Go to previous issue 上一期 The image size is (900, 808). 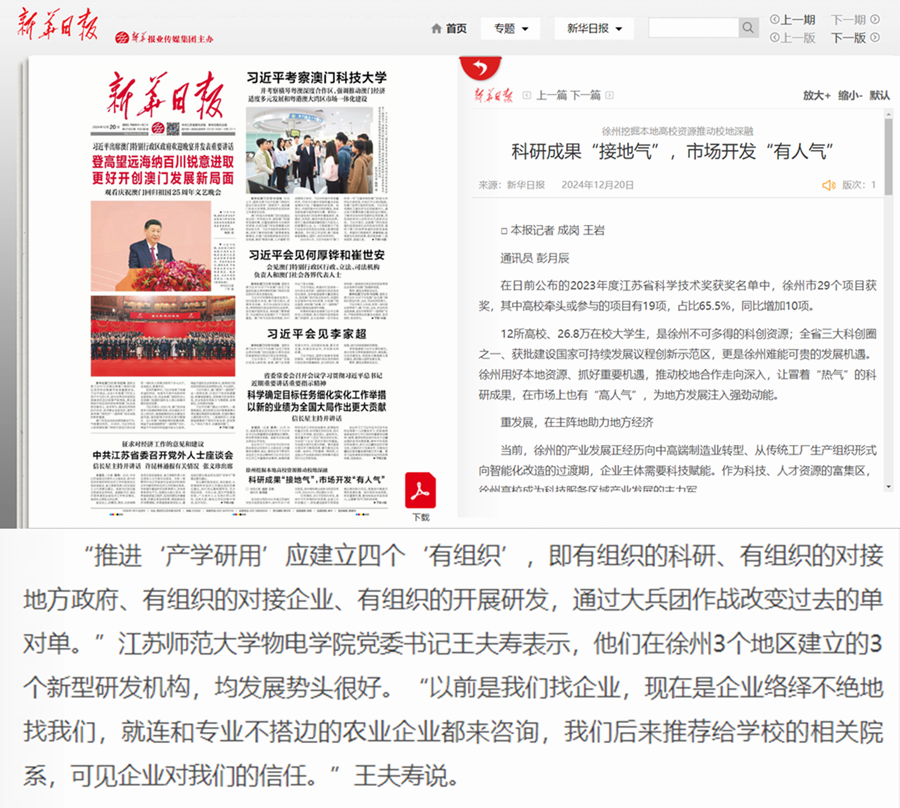(x=792, y=19)
